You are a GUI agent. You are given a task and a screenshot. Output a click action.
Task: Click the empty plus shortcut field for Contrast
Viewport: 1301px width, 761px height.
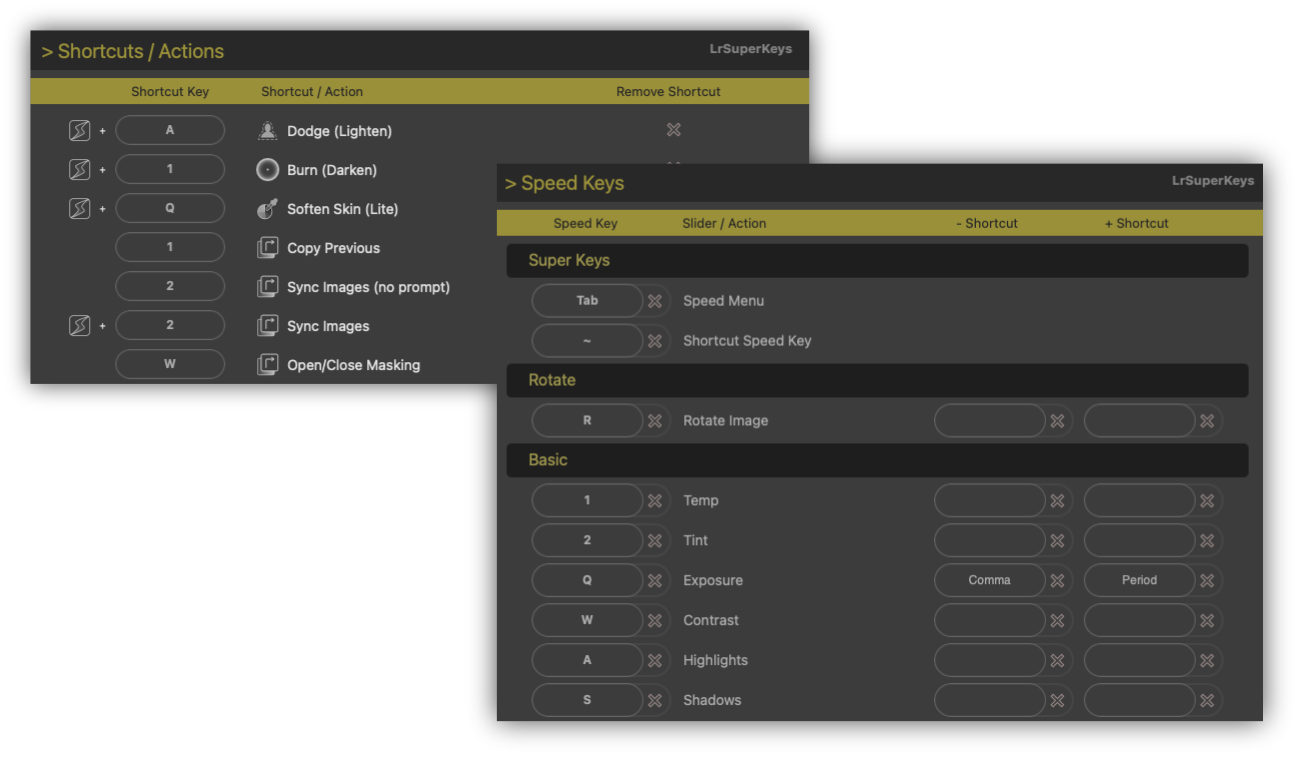tap(1139, 621)
